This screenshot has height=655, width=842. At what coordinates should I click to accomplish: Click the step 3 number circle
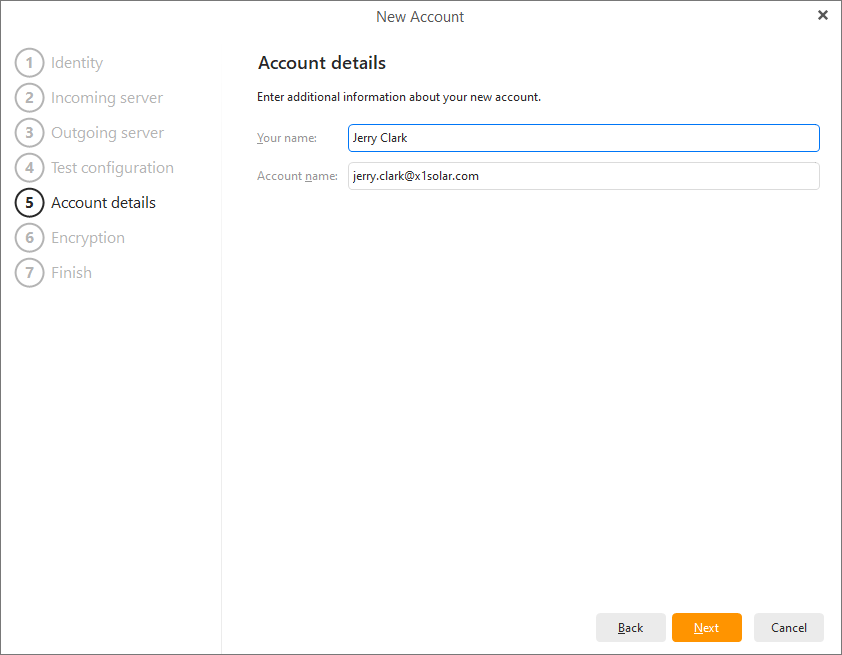point(30,133)
